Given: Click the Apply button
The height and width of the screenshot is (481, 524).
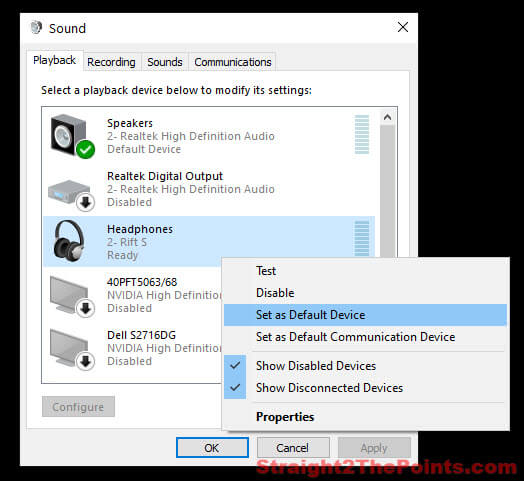Looking at the screenshot, I should pyautogui.click(x=374, y=448).
